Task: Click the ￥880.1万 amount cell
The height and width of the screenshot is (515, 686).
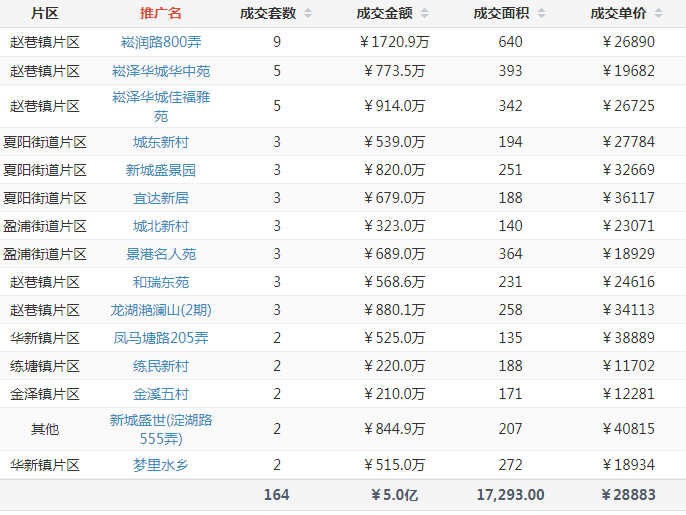Action: (394, 310)
